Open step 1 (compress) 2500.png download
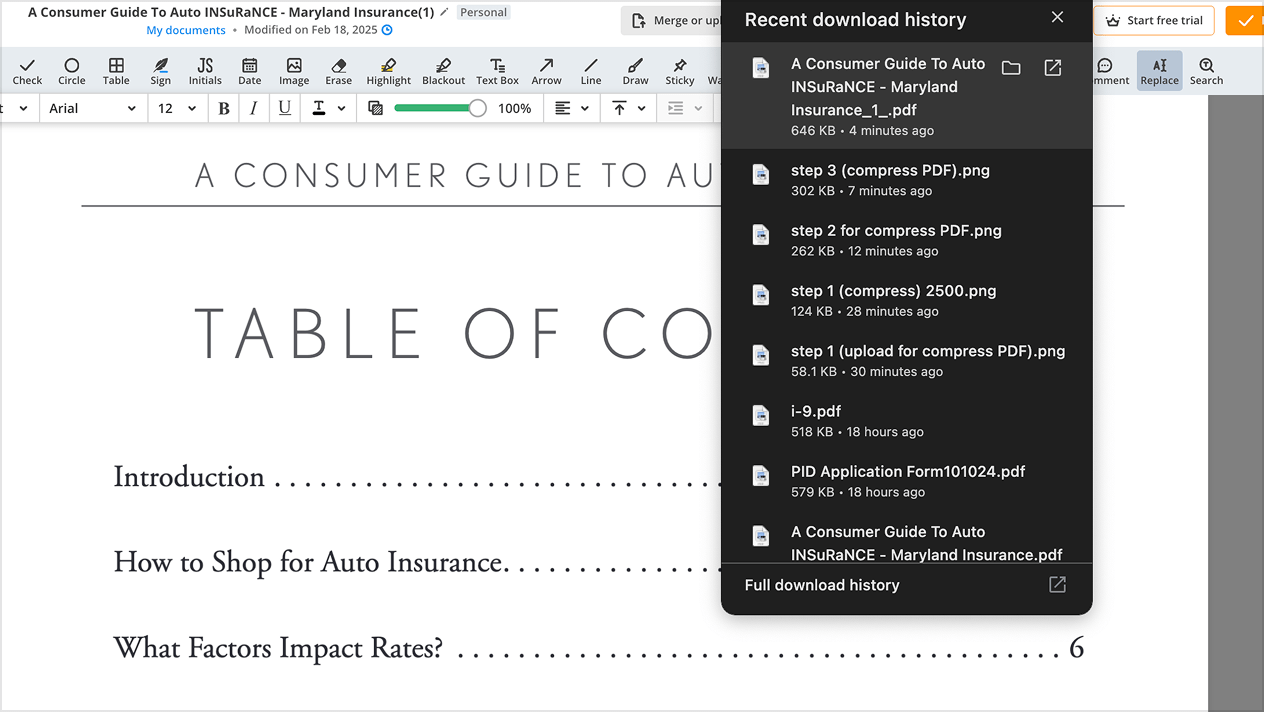 (x=906, y=300)
